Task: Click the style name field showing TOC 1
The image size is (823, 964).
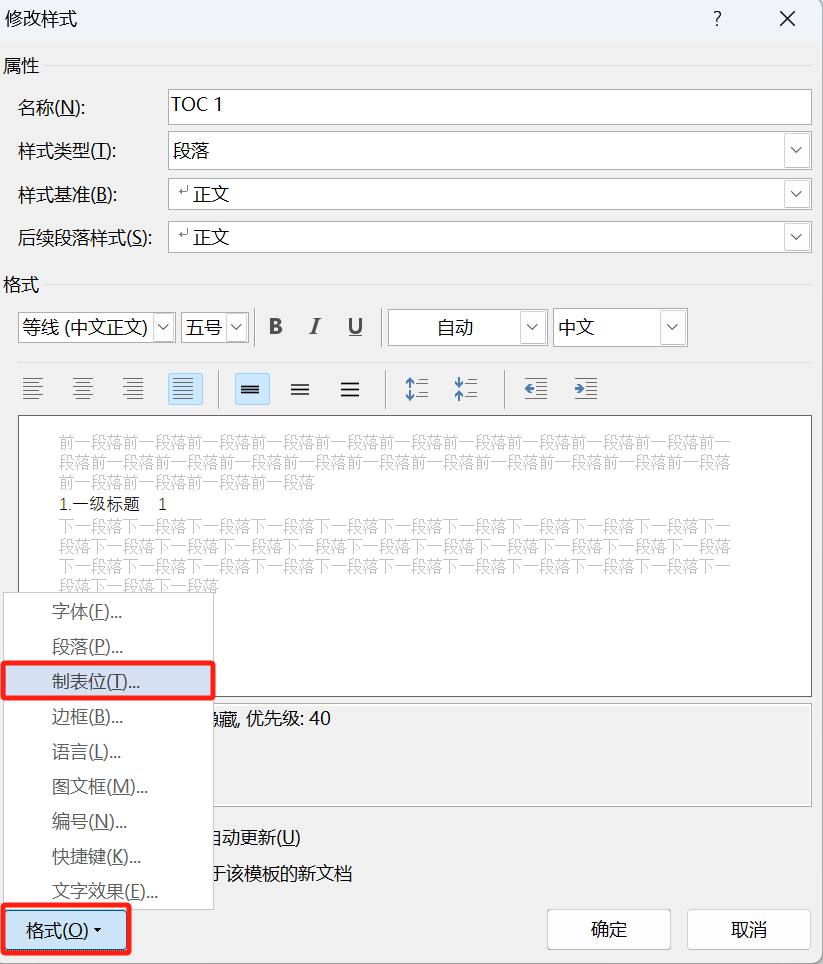Action: click(490, 107)
